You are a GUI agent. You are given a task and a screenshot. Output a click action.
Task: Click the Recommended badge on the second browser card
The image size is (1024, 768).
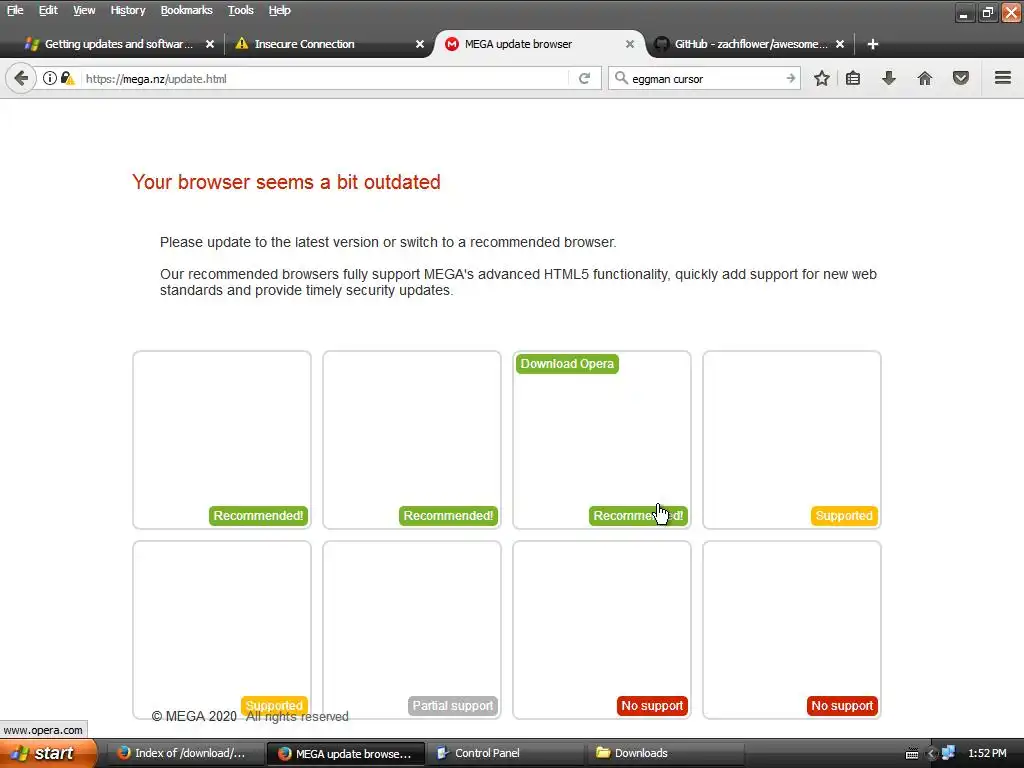point(448,516)
